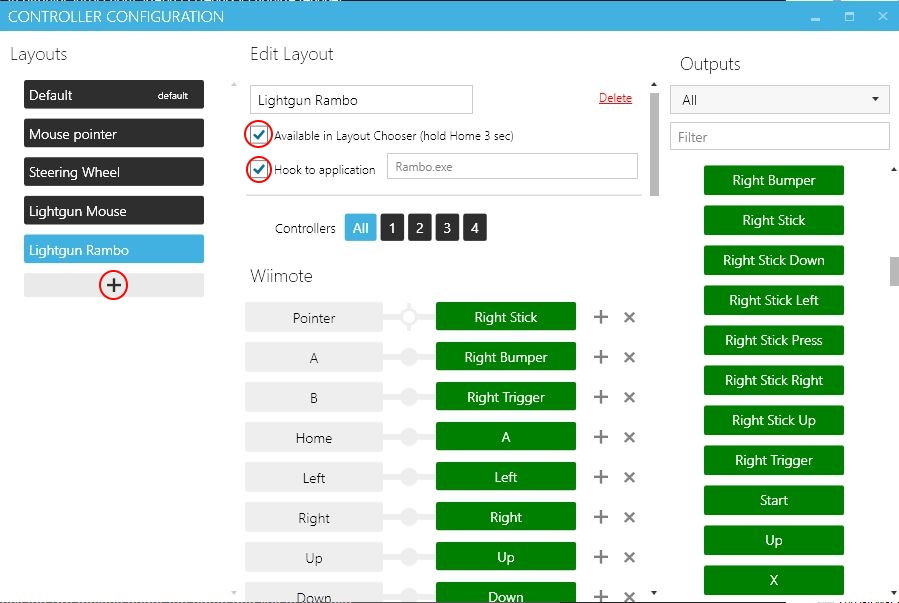The width and height of the screenshot is (899, 603).
Task: Click the Filter outputs text field
Action: coord(779,137)
